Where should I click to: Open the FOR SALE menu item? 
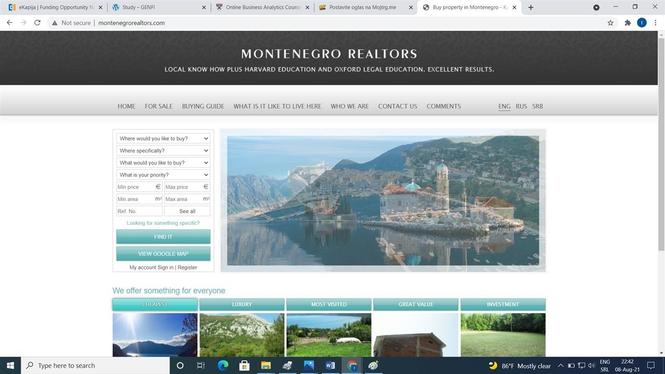tap(159, 106)
